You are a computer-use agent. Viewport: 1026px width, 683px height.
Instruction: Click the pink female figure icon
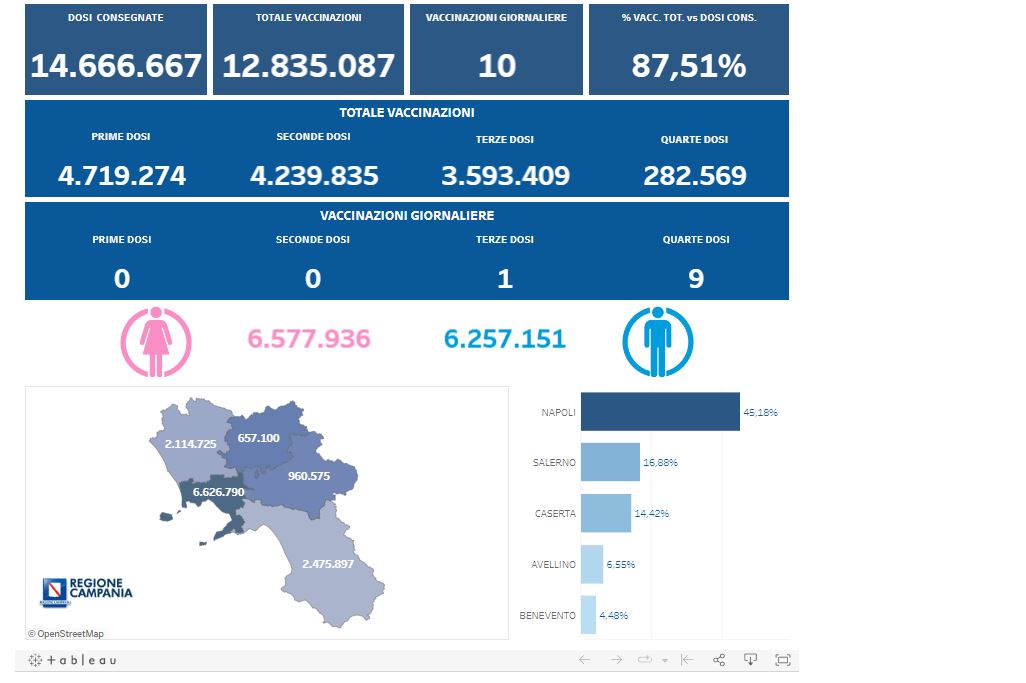tap(156, 341)
